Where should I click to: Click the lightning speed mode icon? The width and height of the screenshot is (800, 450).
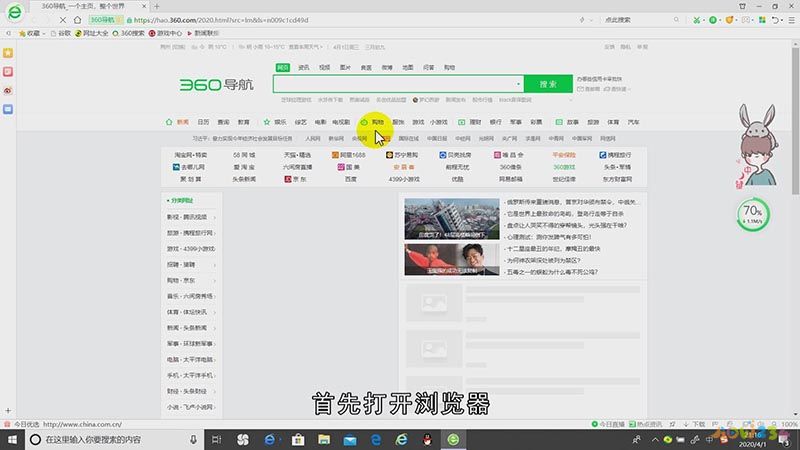coord(582,20)
